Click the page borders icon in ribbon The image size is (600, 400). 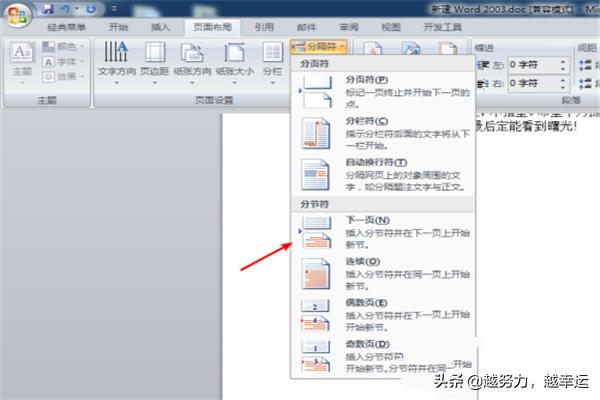[x=448, y=49]
